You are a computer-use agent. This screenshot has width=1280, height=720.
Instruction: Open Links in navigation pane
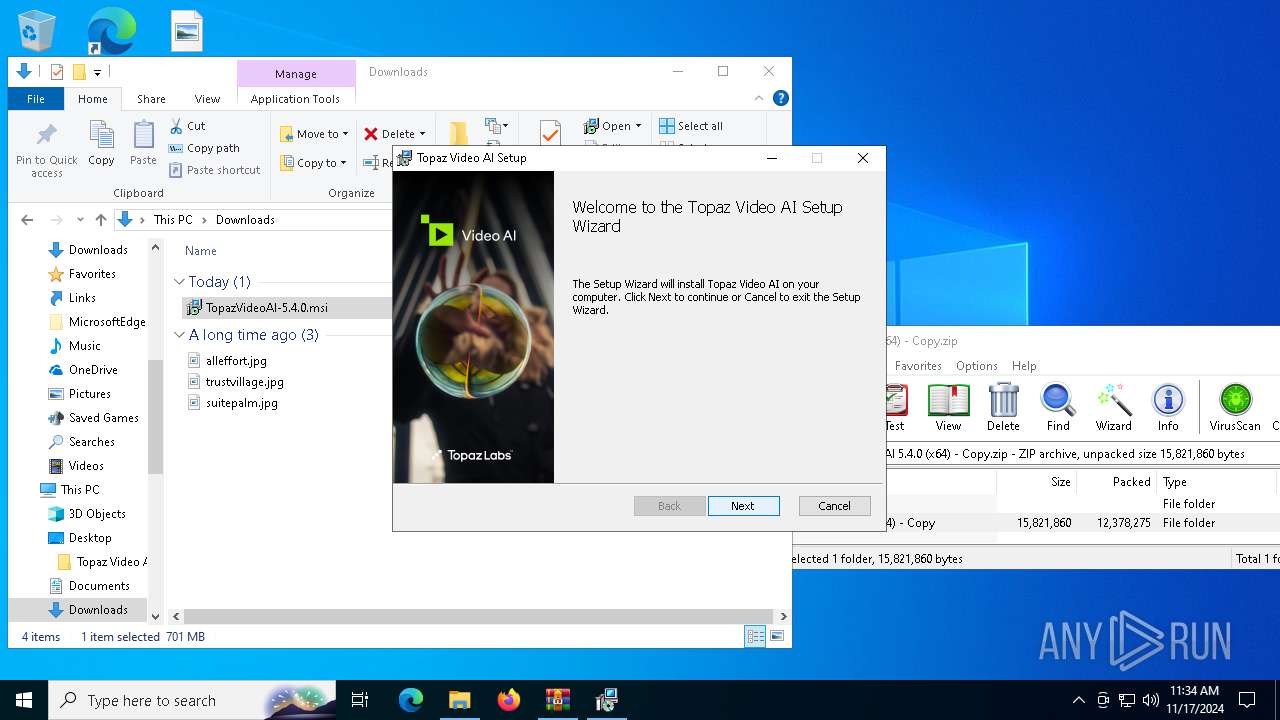[x=82, y=298]
